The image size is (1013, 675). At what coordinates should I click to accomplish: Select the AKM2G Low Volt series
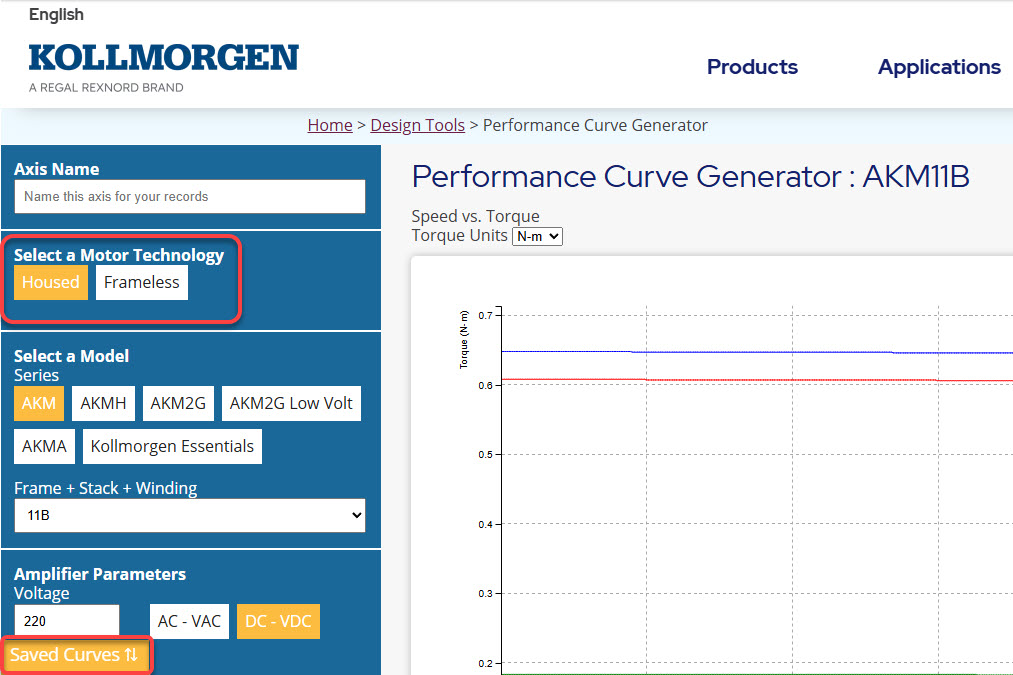point(291,403)
